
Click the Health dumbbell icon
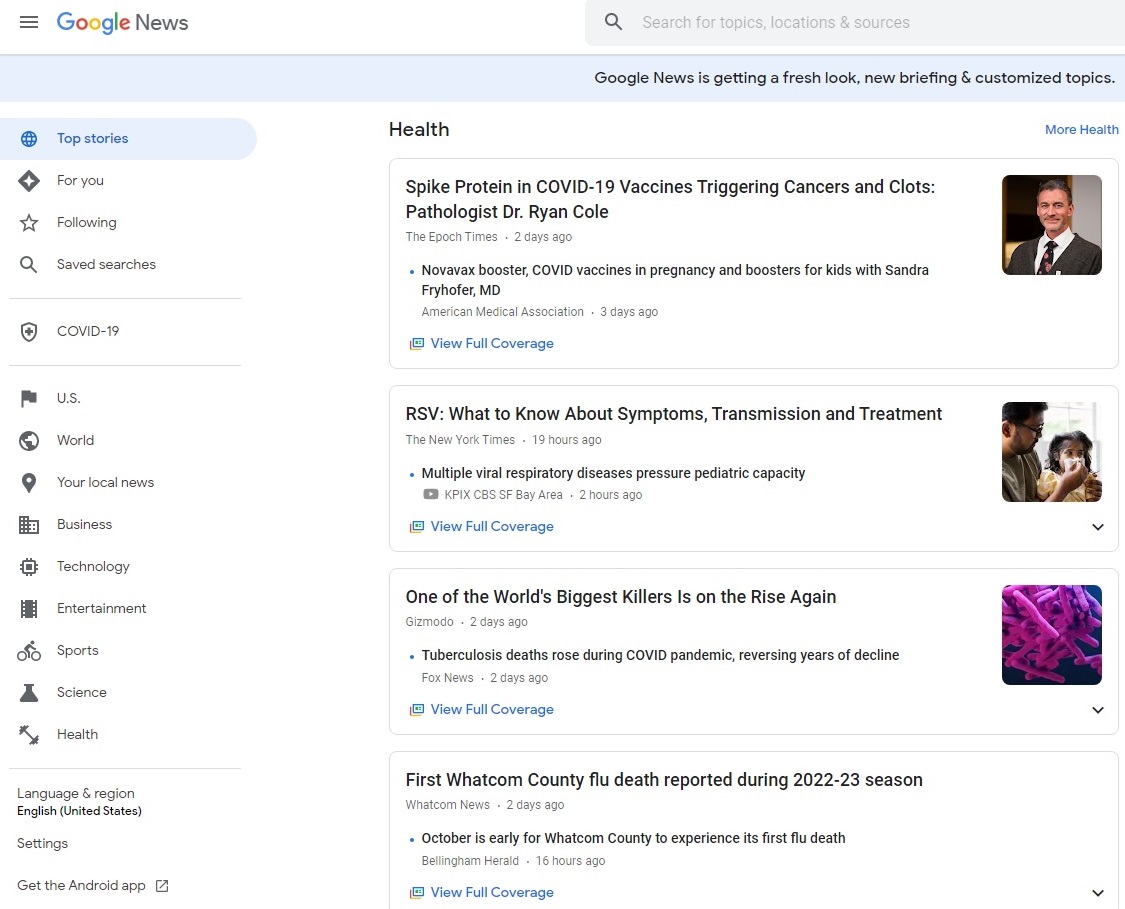pyautogui.click(x=29, y=735)
